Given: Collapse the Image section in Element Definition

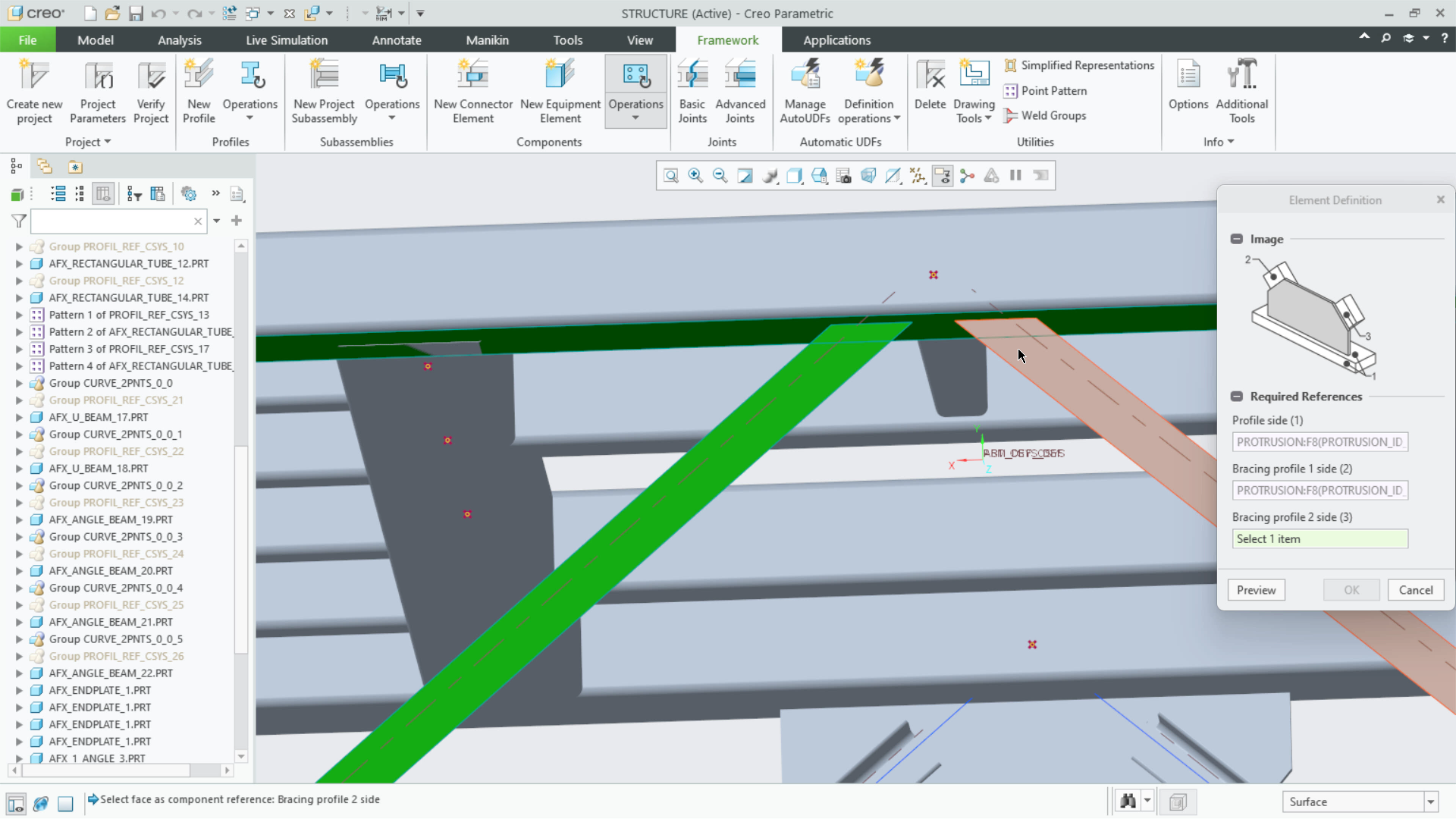Looking at the screenshot, I should click(x=1237, y=238).
